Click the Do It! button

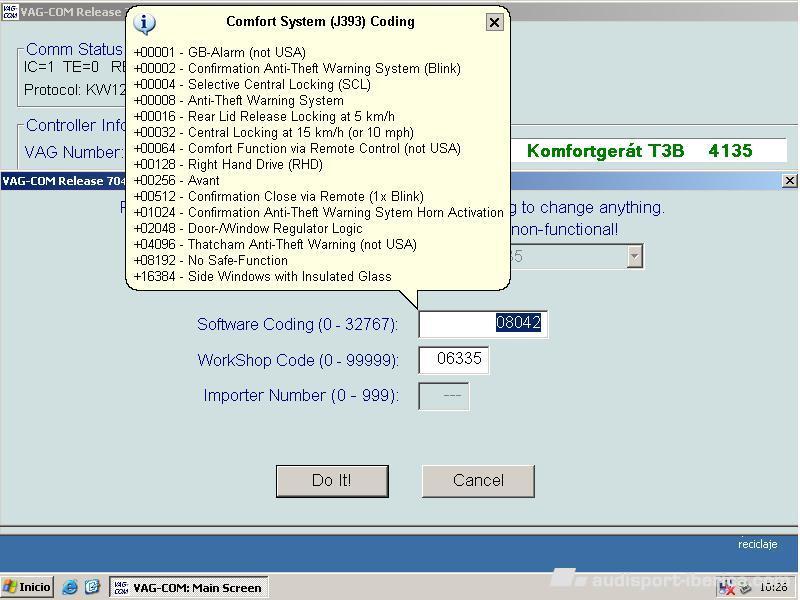332,481
